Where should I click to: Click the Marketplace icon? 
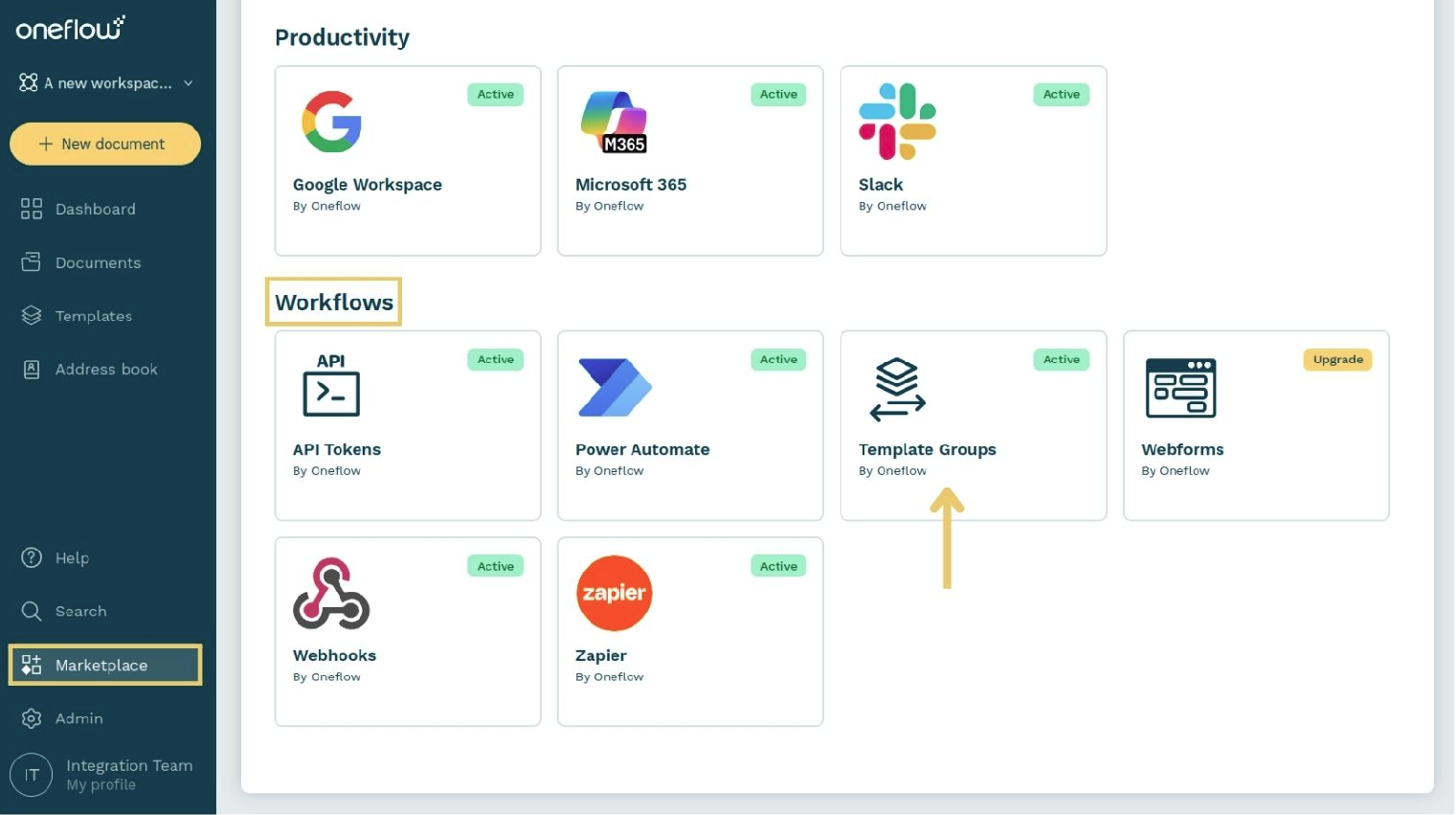pos(32,665)
